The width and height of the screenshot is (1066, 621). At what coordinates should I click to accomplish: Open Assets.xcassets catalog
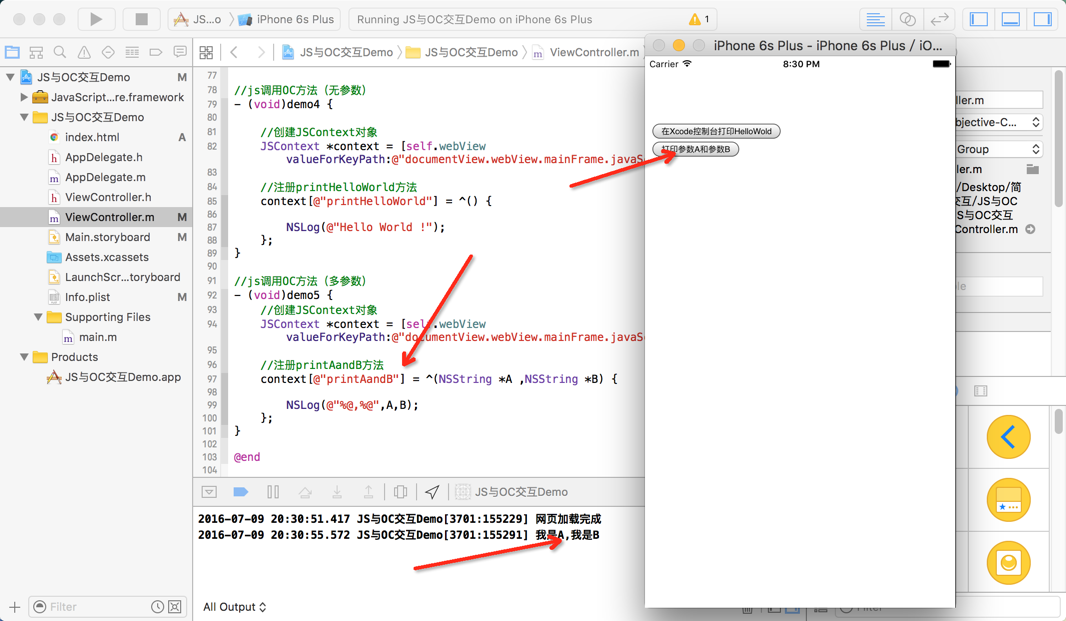pos(106,257)
